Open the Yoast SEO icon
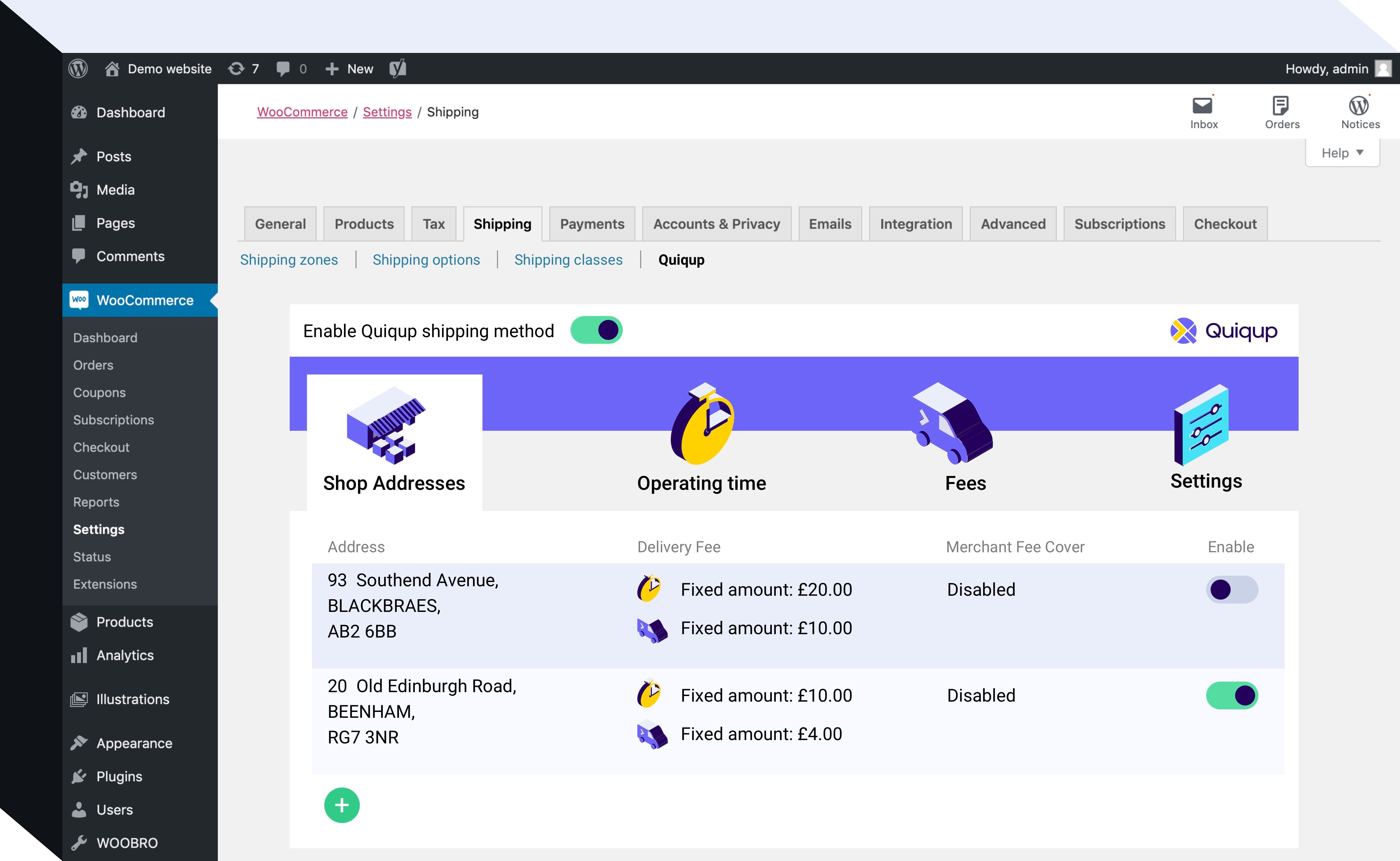 click(398, 69)
